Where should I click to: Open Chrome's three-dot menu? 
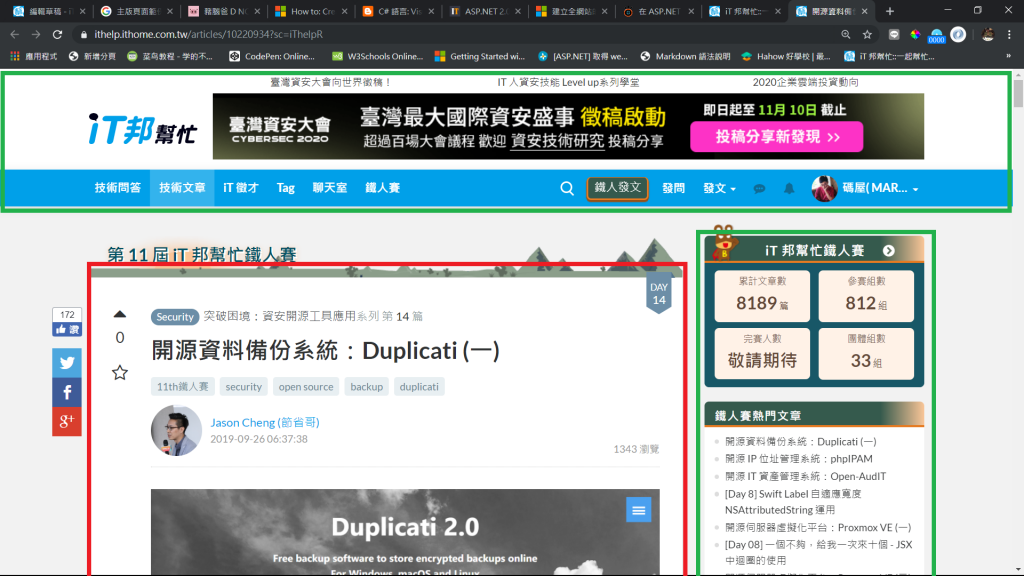coord(1010,35)
